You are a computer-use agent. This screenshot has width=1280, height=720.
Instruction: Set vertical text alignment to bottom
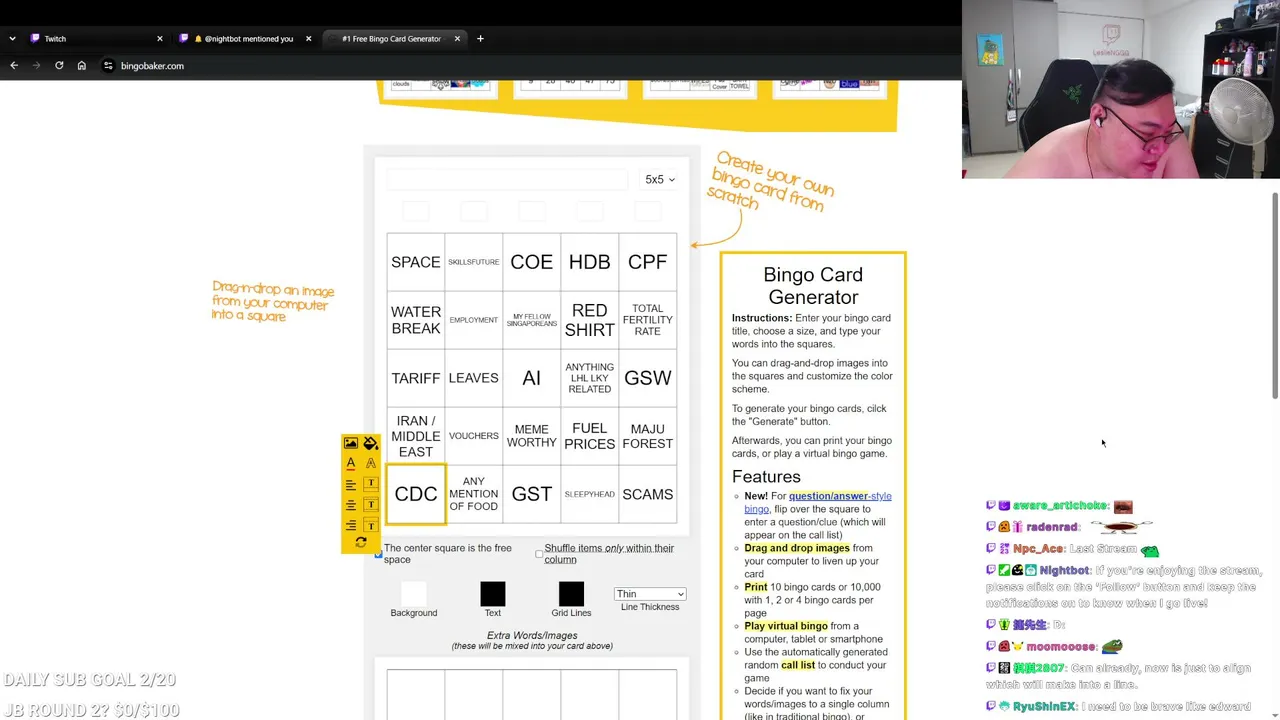(371, 525)
